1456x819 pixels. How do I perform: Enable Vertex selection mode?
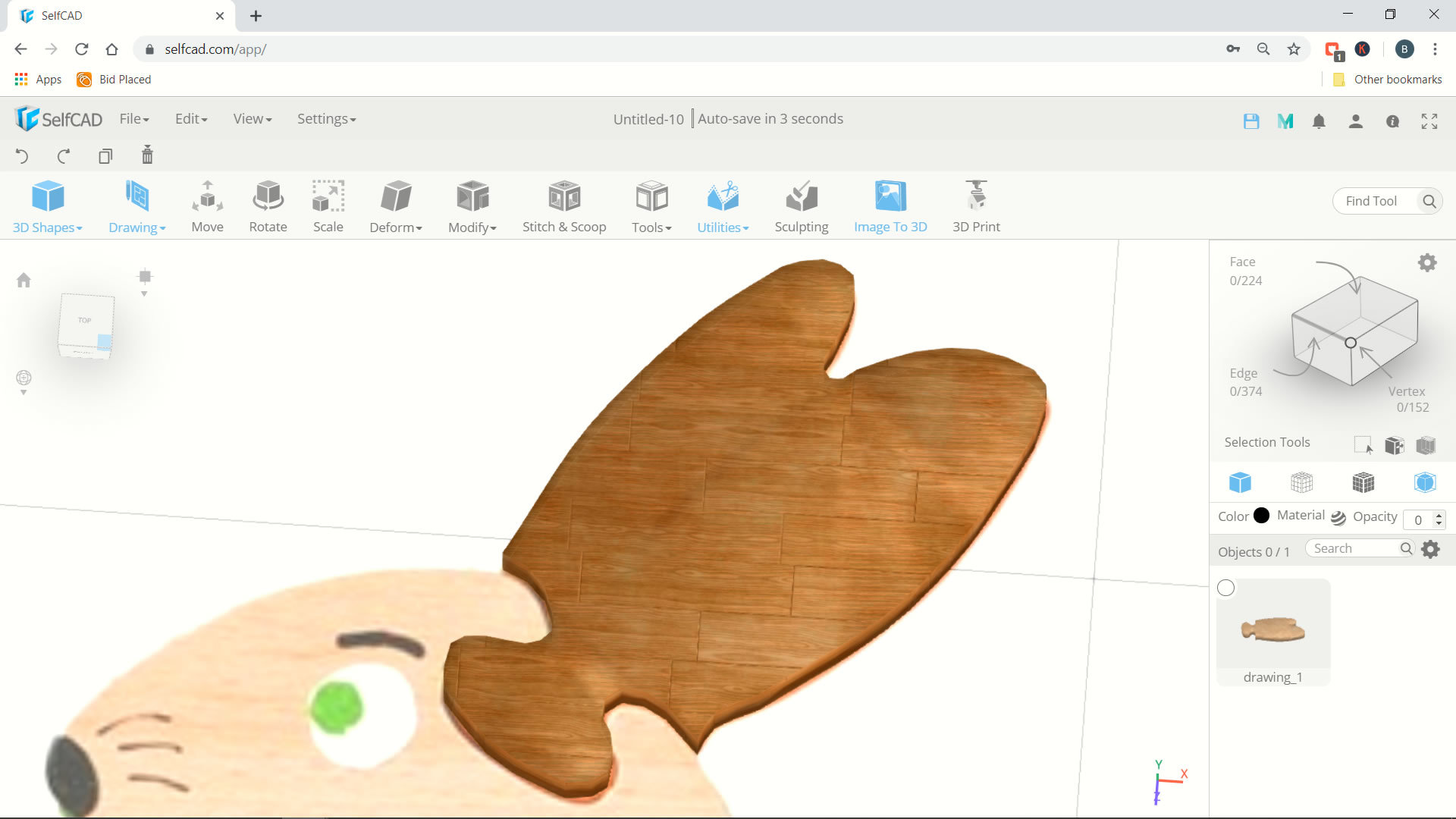1408,399
